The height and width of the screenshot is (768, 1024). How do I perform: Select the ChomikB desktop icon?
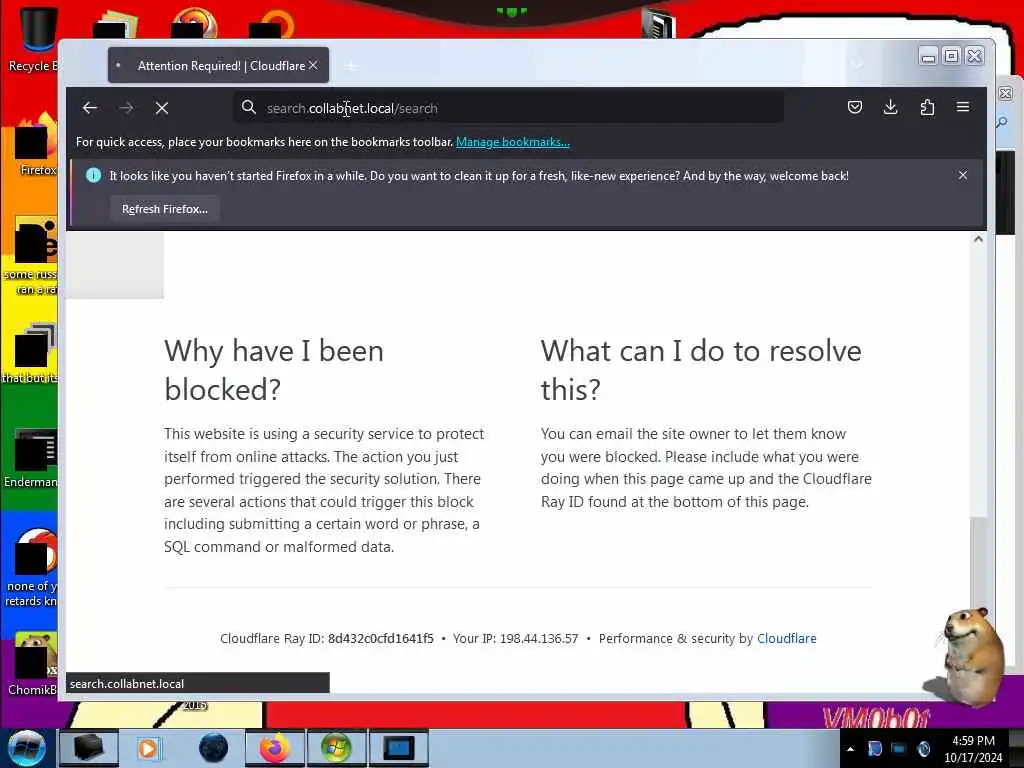pos(31,663)
